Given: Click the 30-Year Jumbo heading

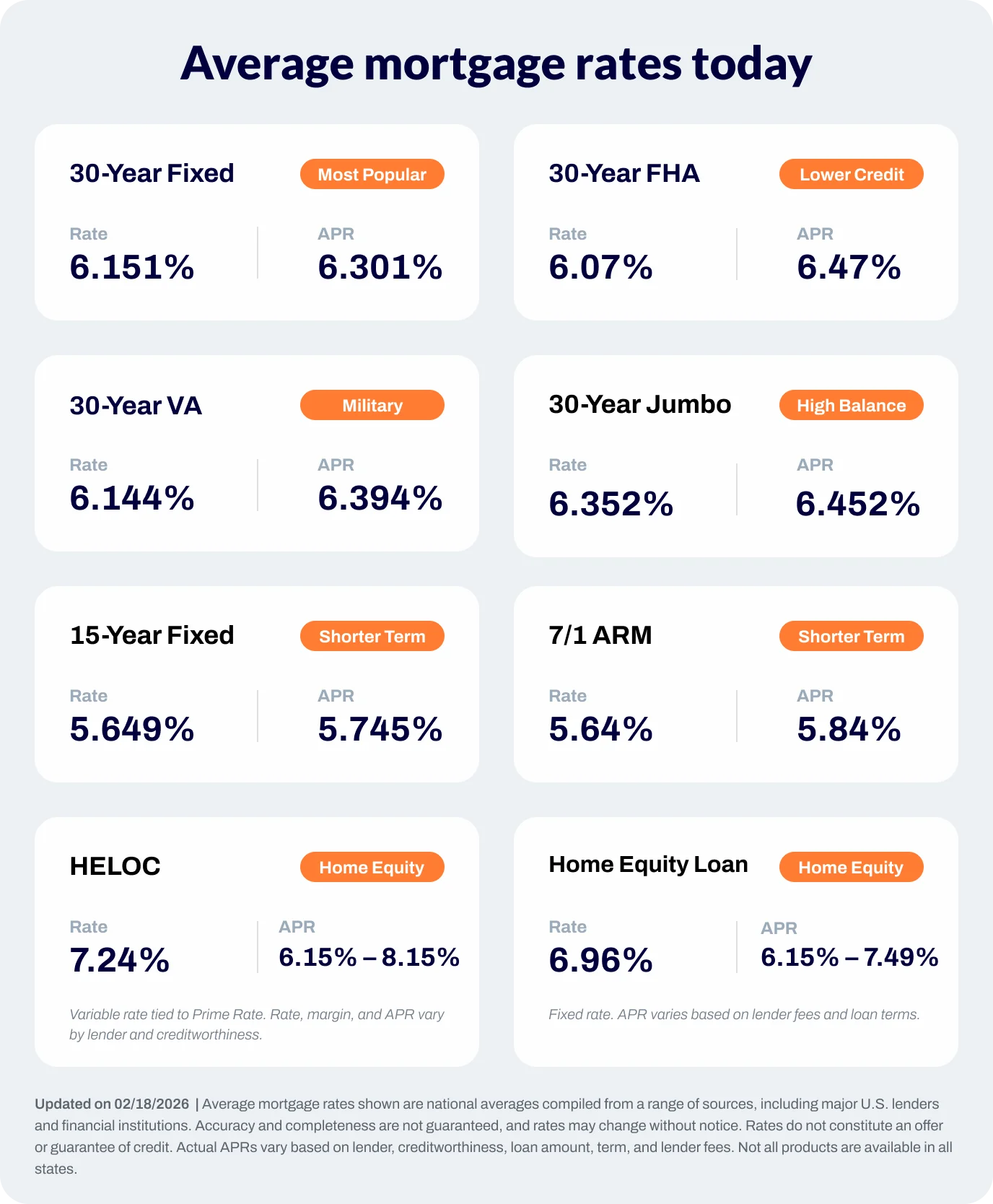Looking at the screenshot, I should pos(639,405).
